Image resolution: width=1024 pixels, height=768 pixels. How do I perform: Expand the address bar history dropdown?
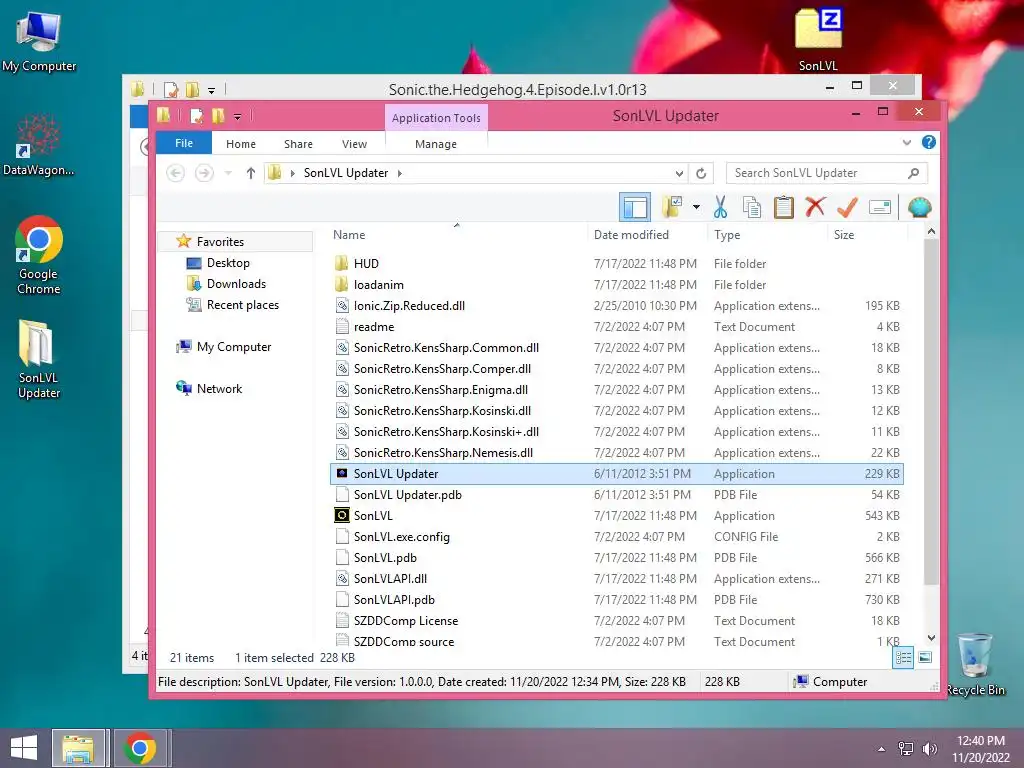click(679, 173)
